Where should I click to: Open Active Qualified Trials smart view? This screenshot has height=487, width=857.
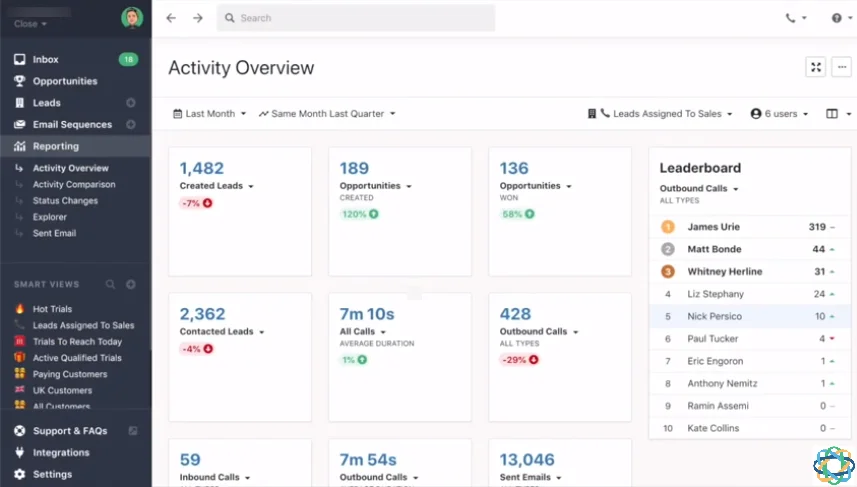[75, 358]
